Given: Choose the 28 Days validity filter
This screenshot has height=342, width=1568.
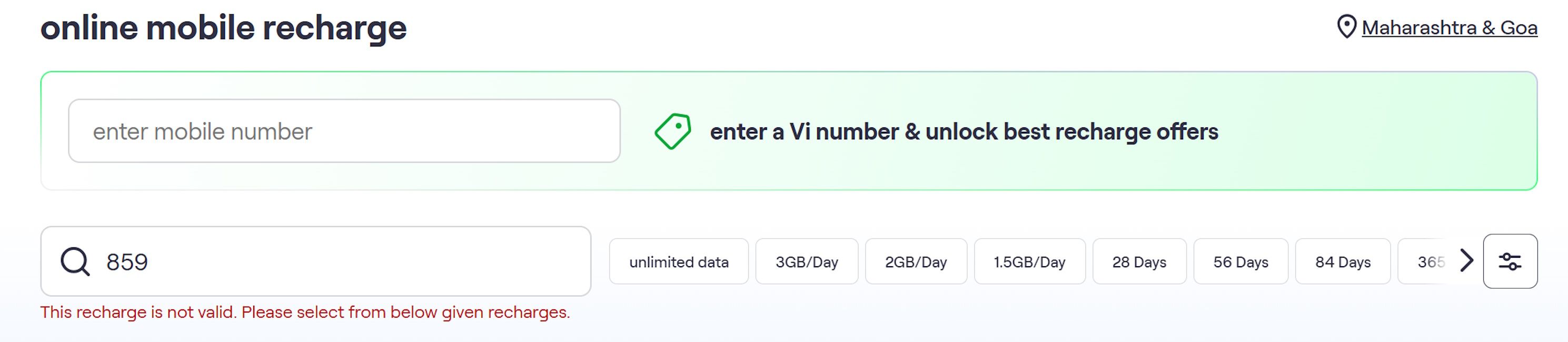Looking at the screenshot, I should [1139, 261].
